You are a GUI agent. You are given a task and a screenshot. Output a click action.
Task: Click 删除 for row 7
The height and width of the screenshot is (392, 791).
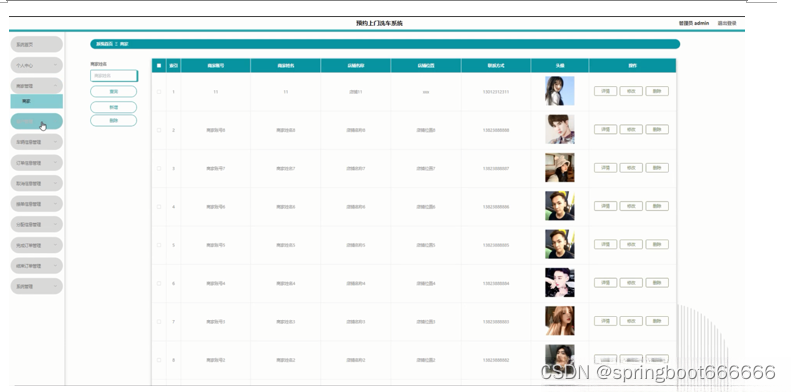point(657,321)
